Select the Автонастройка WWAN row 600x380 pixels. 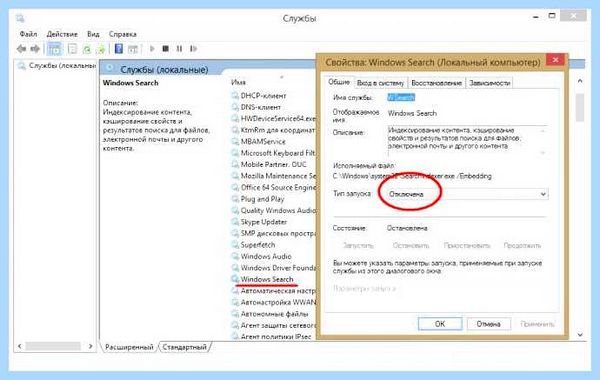coord(274,302)
